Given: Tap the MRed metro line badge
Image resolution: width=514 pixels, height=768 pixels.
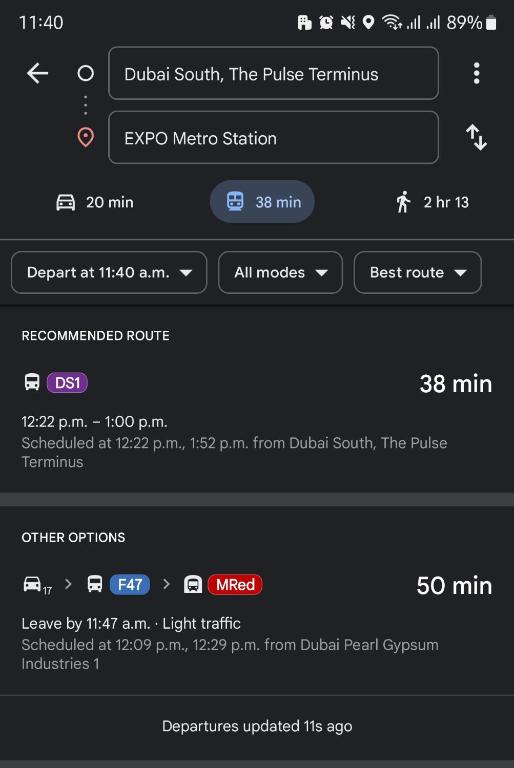Looking at the screenshot, I should point(235,584).
